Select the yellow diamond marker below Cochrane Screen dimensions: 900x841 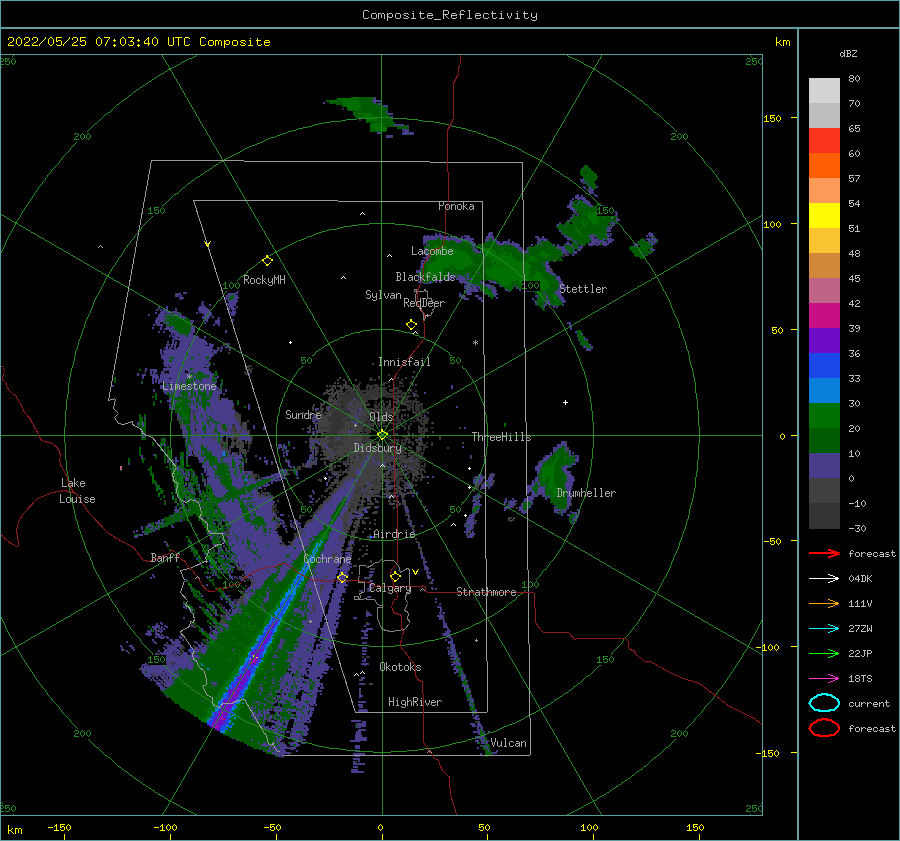pyautogui.click(x=342, y=578)
